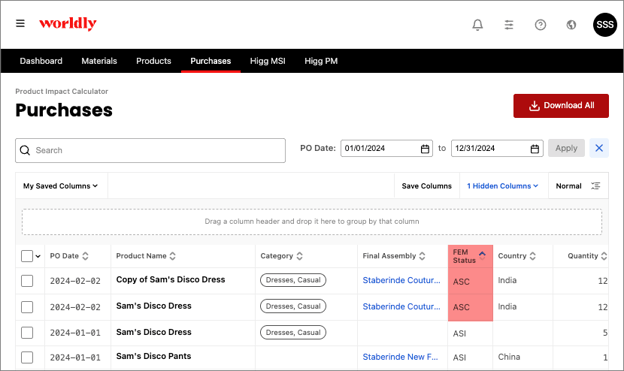Image resolution: width=624 pixels, height=371 pixels.
Task: Check the 2024-02-02 Sam's Disco Dress row
Action: [x=27, y=307]
